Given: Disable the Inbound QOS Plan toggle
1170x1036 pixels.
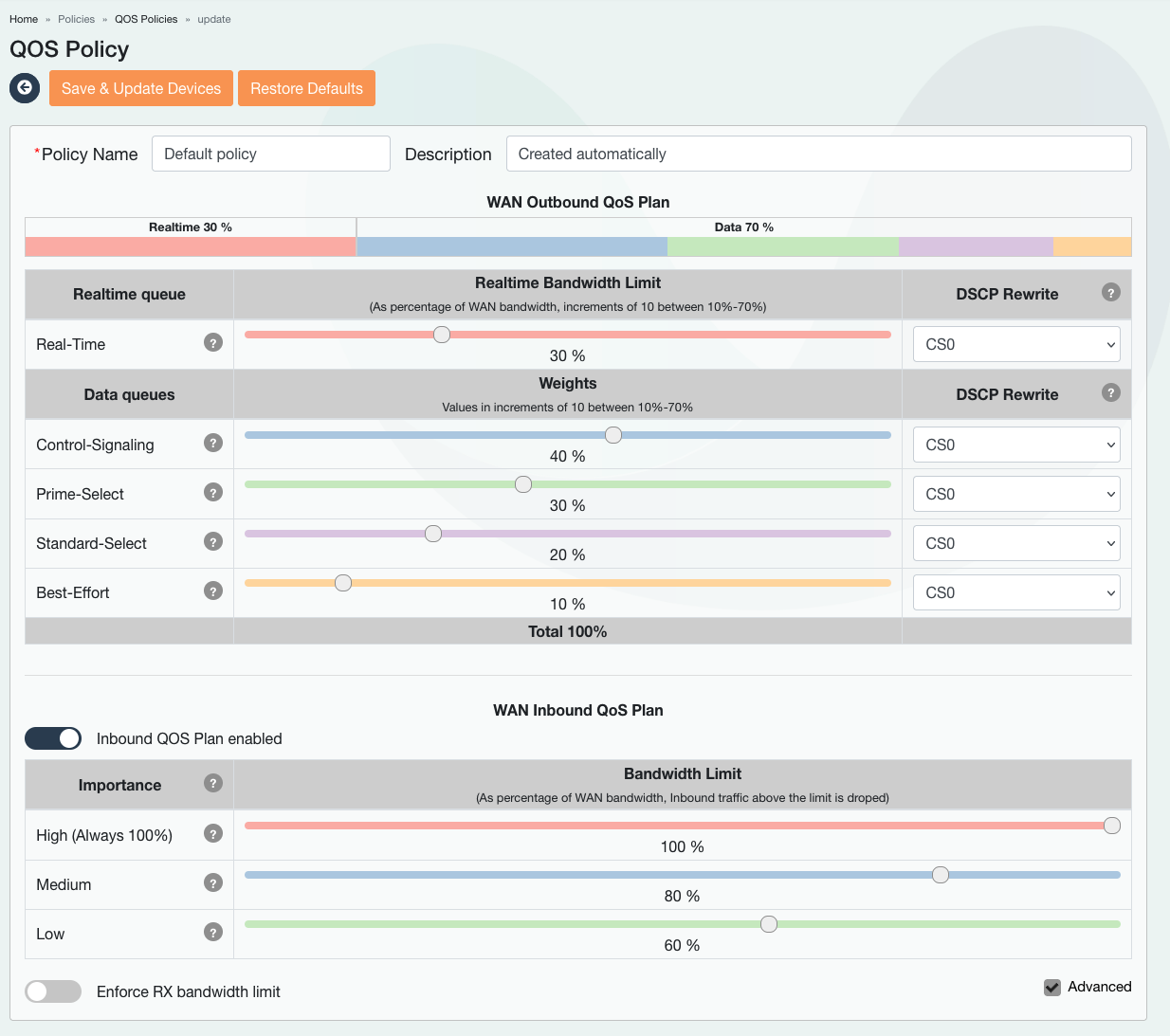Looking at the screenshot, I should point(53,738).
